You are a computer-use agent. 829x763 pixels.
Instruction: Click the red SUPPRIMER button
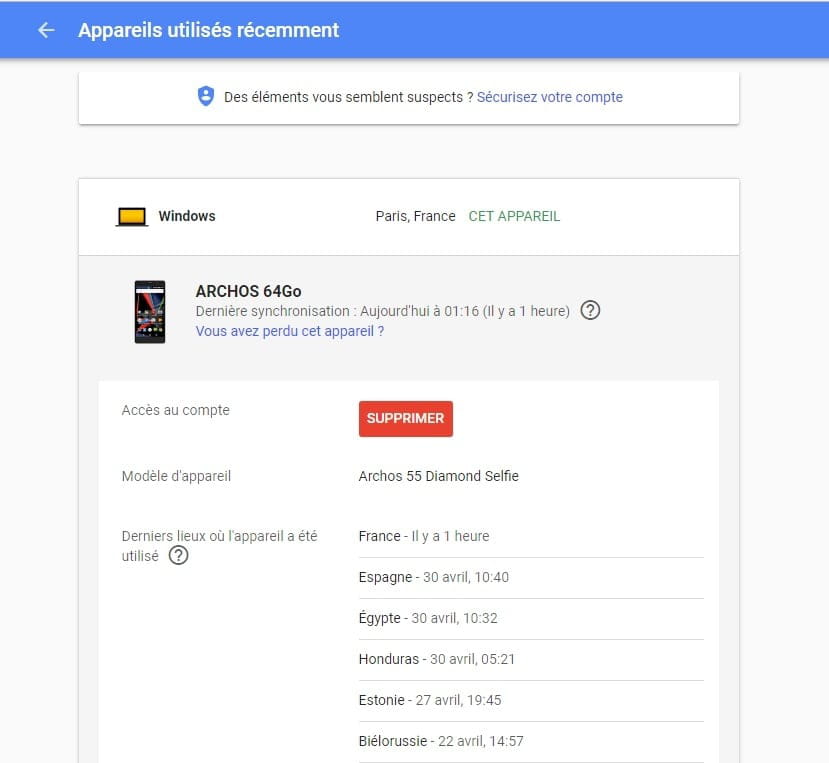406,418
